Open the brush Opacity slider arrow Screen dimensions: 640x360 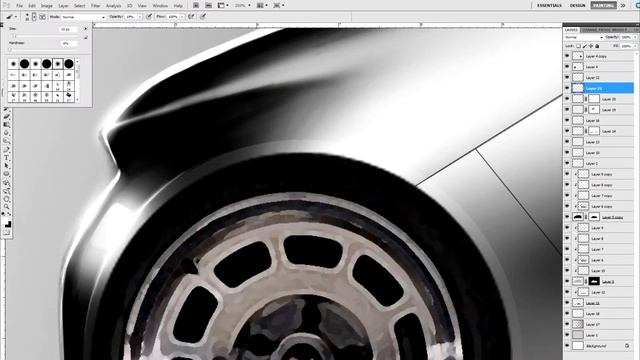pos(140,17)
